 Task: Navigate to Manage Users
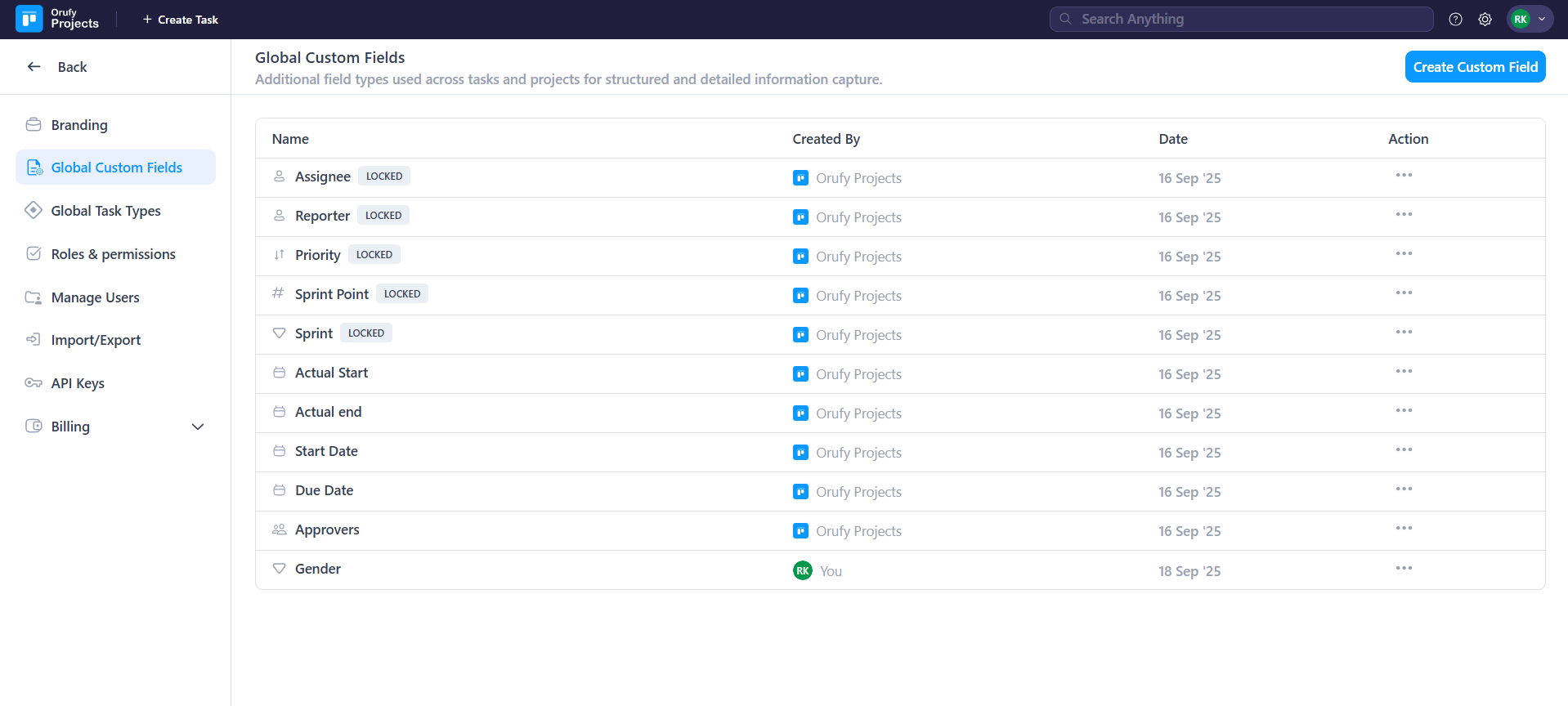[95, 297]
